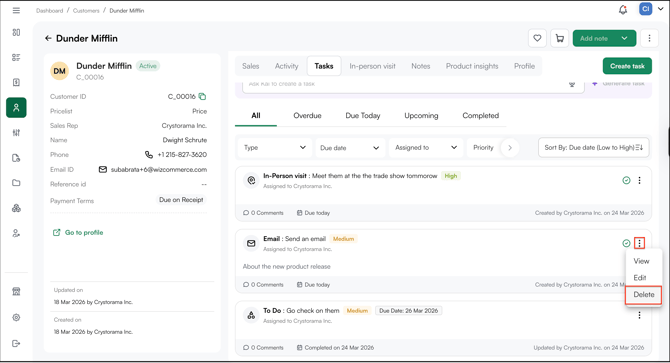Open the products cluster icon in sidebar

[16, 208]
